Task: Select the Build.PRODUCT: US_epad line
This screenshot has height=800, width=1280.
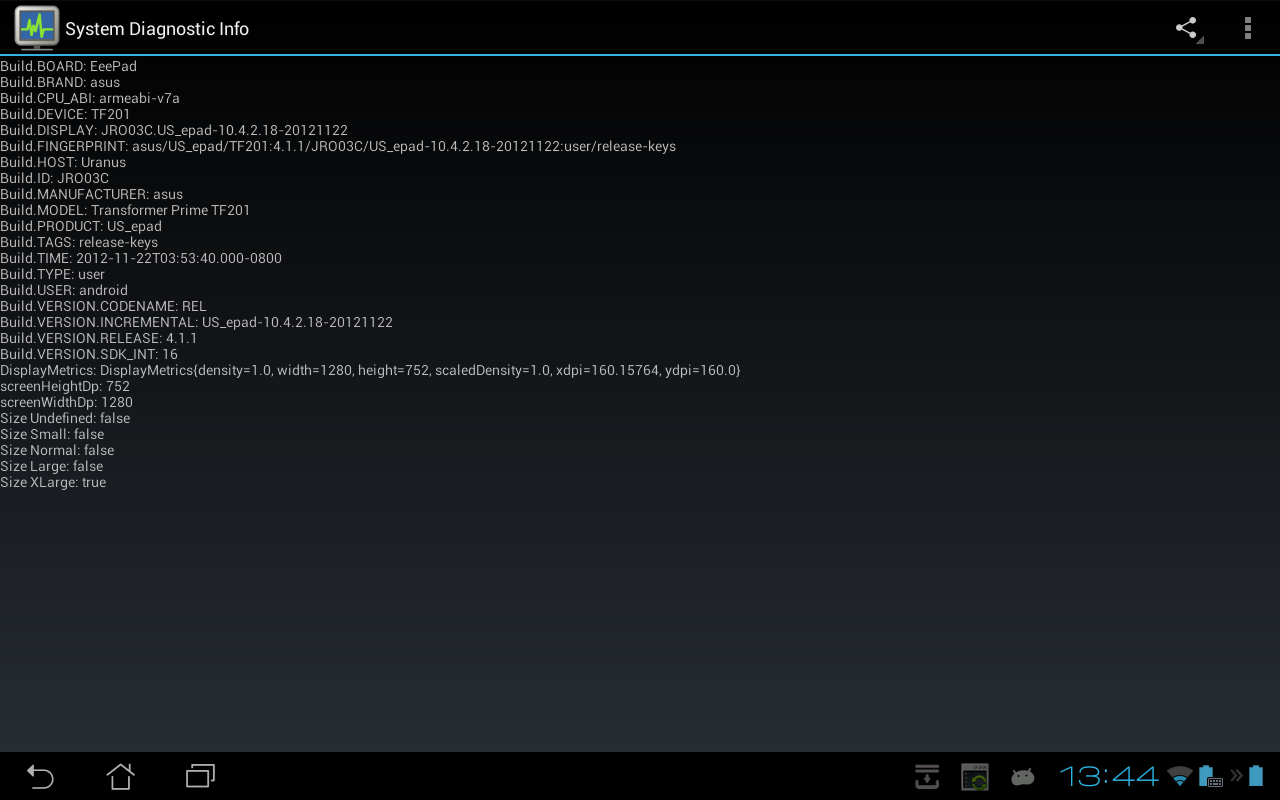Action: pyautogui.click(x=81, y=226)
